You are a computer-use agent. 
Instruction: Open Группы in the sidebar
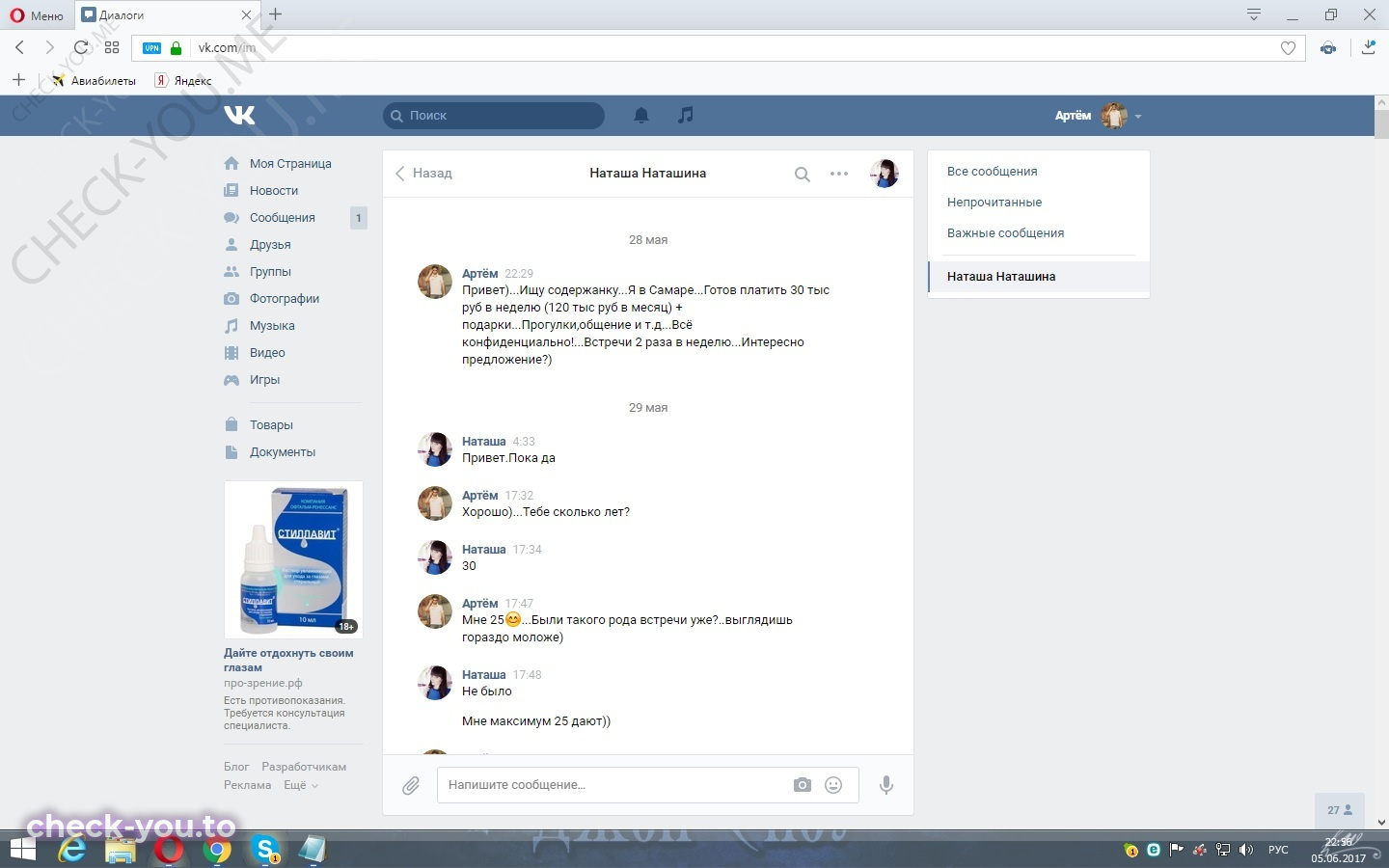tap(270, 272)
